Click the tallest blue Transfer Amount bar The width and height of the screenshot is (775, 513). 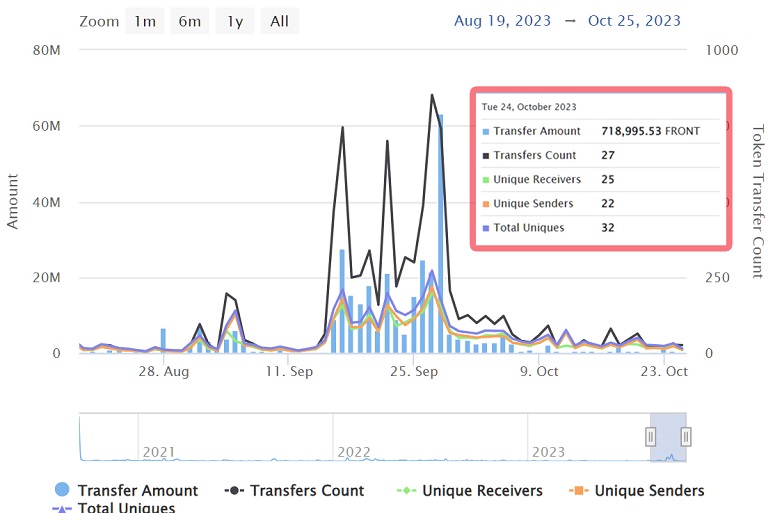point(440,234)
